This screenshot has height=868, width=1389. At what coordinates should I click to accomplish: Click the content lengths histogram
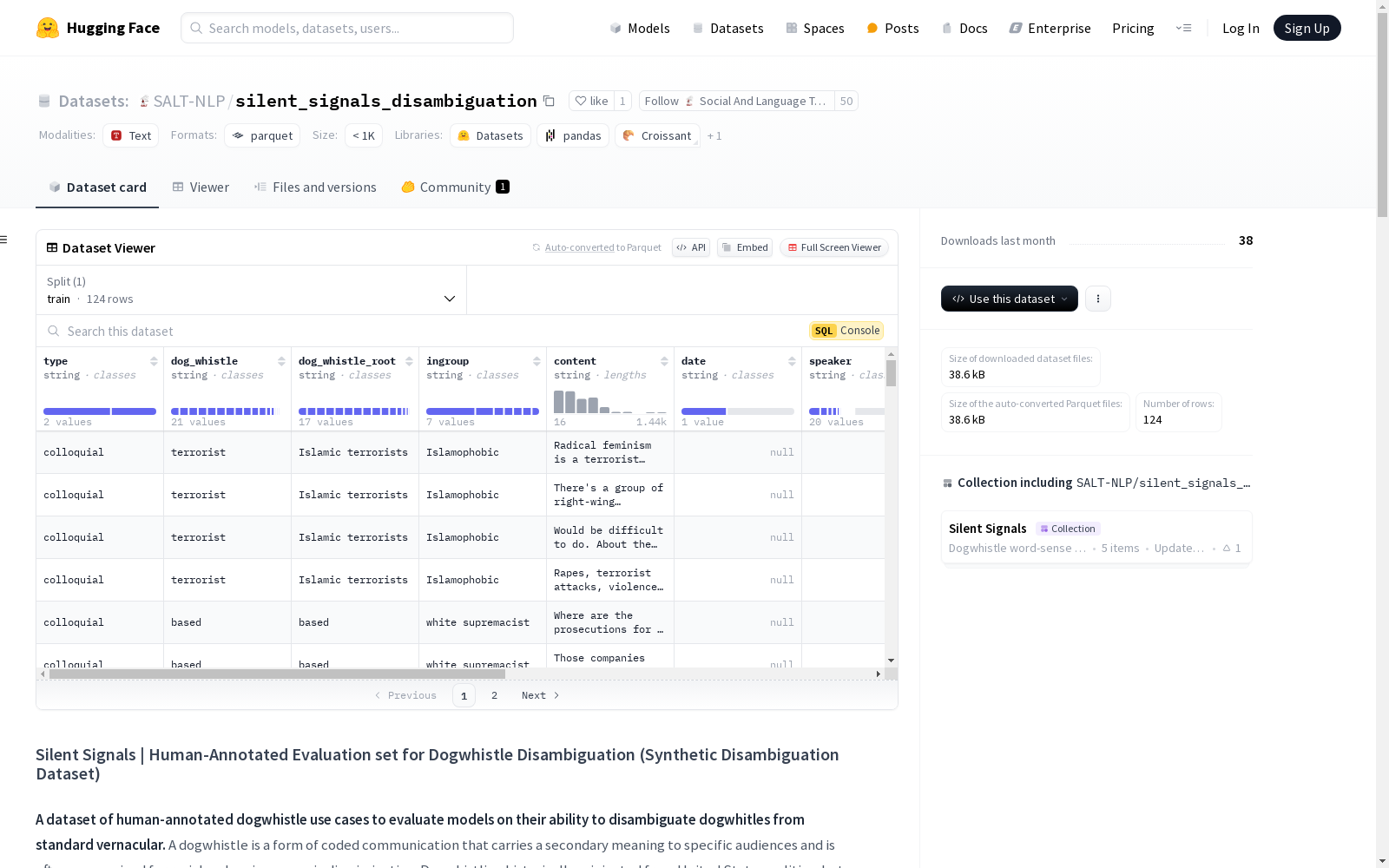pyautogui.click(x=610, y=402)
